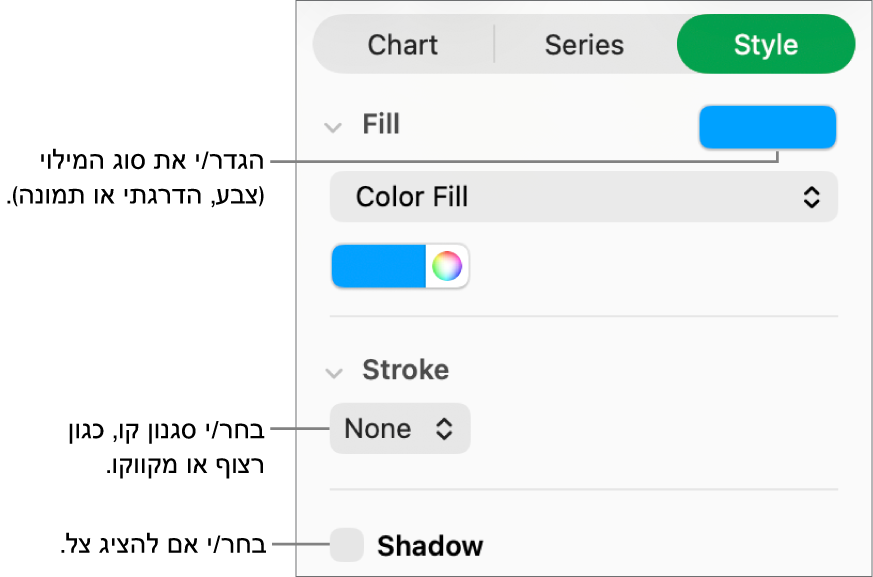Click the Fill section disclosure chevron
This screenshot has height=577, width=873.
pyautogui.click(x=331, y=126)
